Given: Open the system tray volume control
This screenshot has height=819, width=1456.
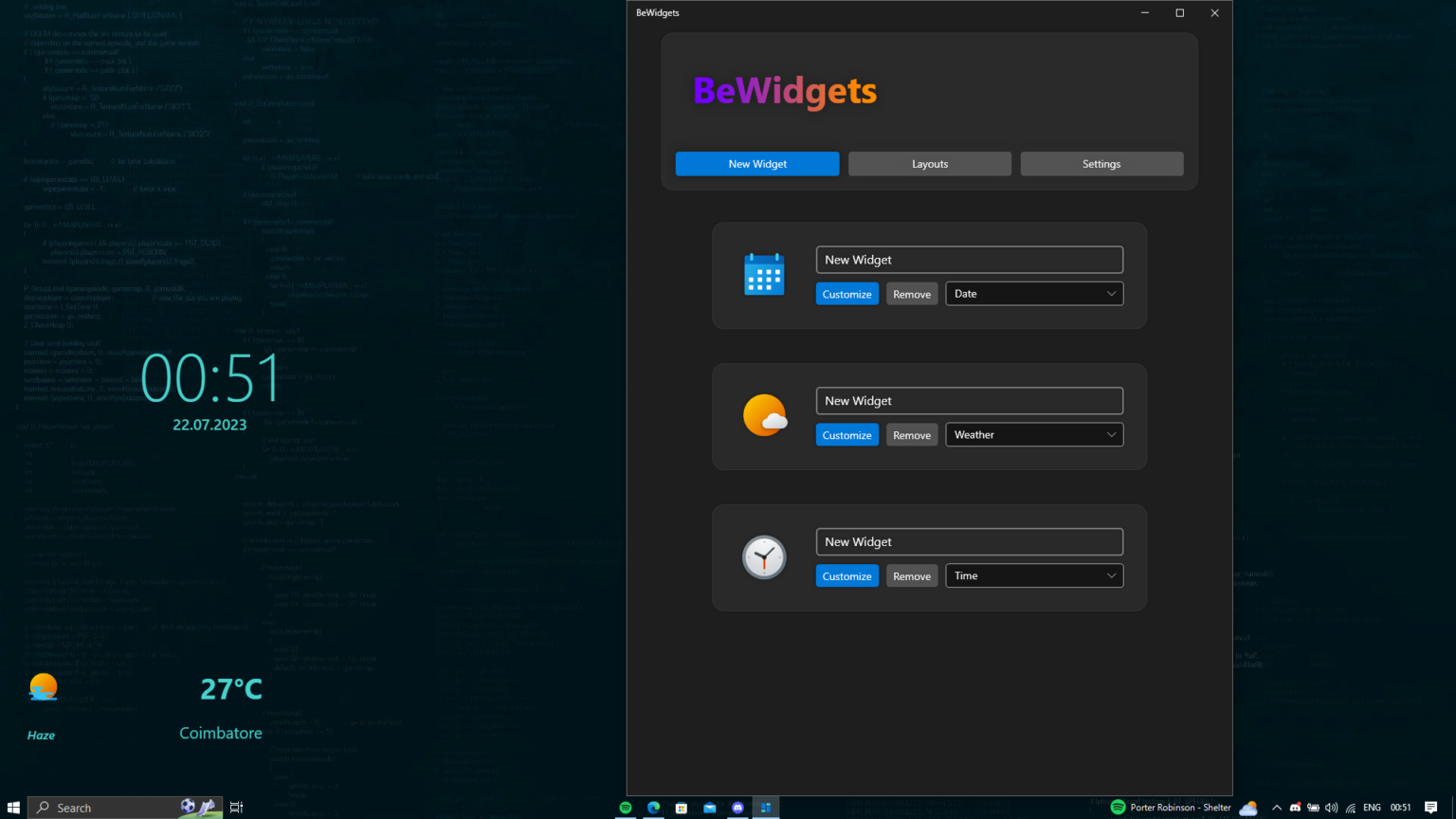Looking at the screenshot, I should (x=1331, y=807).
